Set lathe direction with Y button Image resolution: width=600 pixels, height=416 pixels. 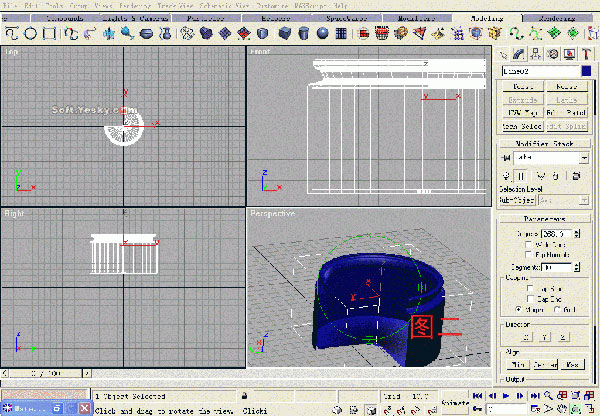click(x=545, y=337)
